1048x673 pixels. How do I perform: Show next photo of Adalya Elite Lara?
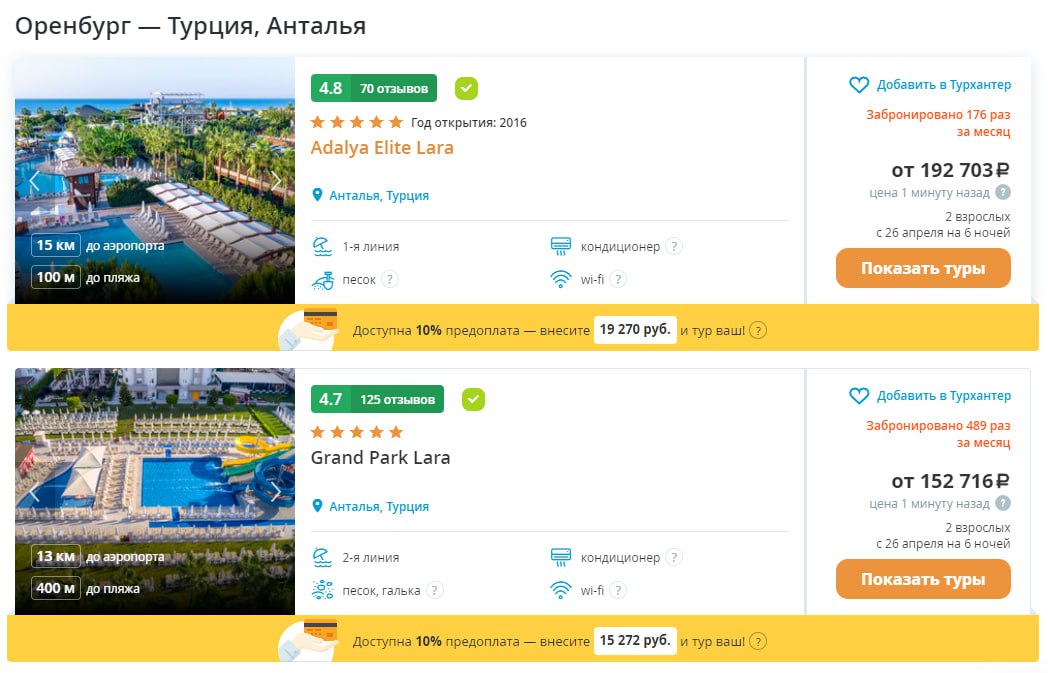(277, 181)
